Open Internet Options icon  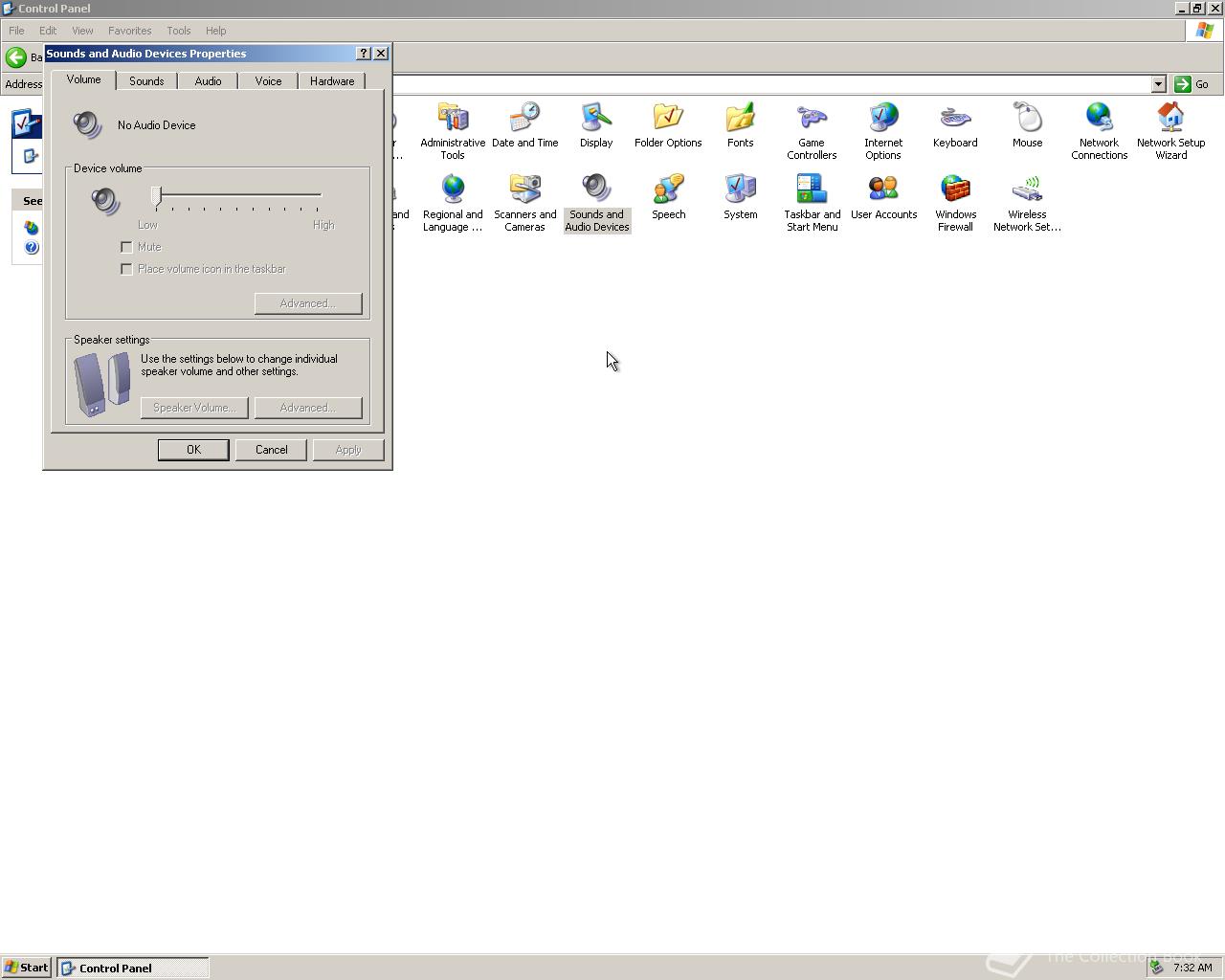pyautogui.click(x=883, y=131)
